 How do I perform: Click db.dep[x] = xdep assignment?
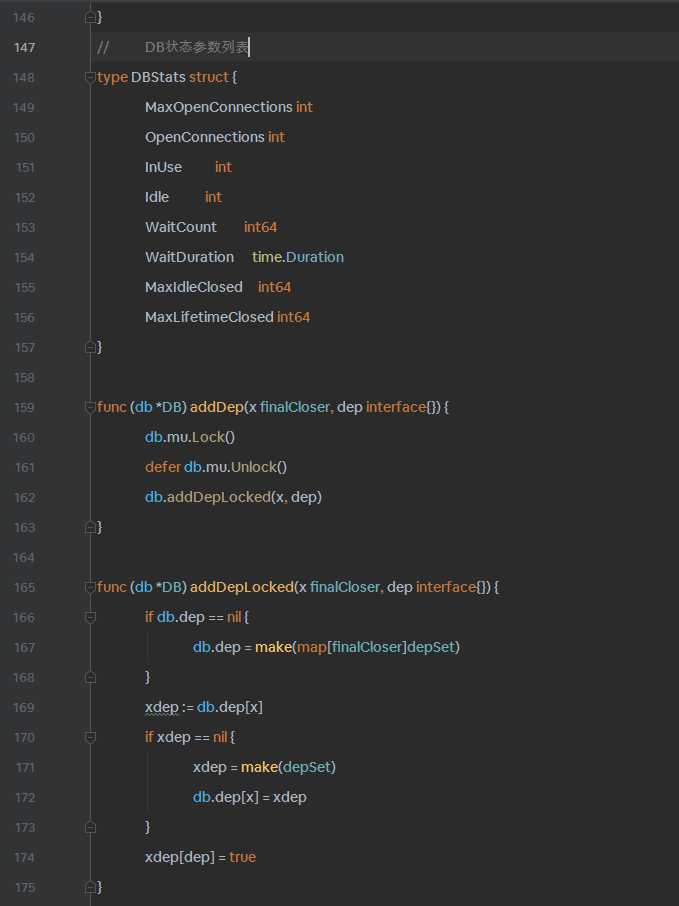point(250,798)
